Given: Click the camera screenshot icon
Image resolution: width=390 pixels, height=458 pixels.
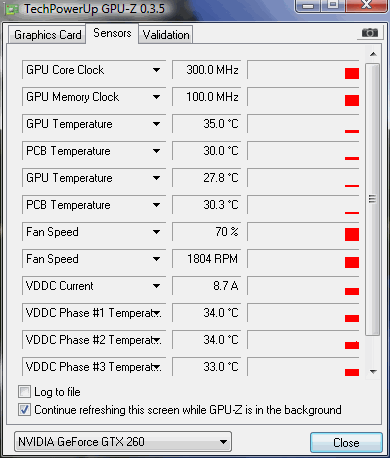Looking at the screenshot, I should 370,33.
